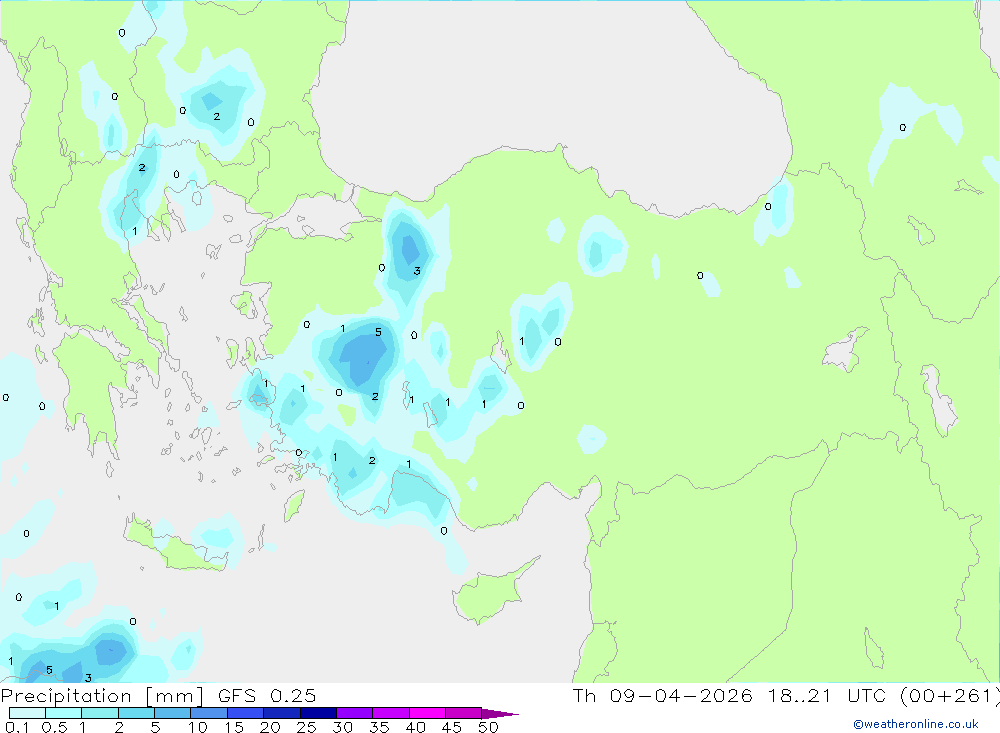Click the 15 legend scale label
Screen dimensions: 1000x733
pos(234,727)
